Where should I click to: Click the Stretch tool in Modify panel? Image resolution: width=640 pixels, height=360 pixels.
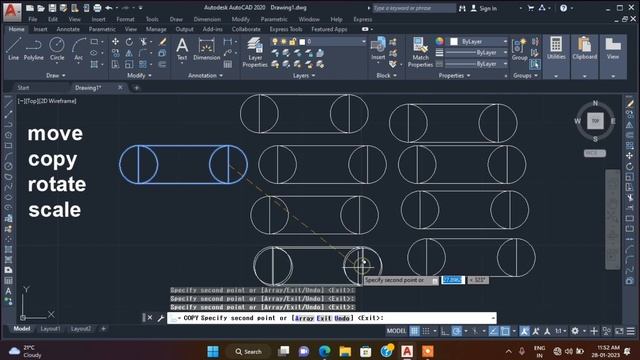click(x=116, y=64)
